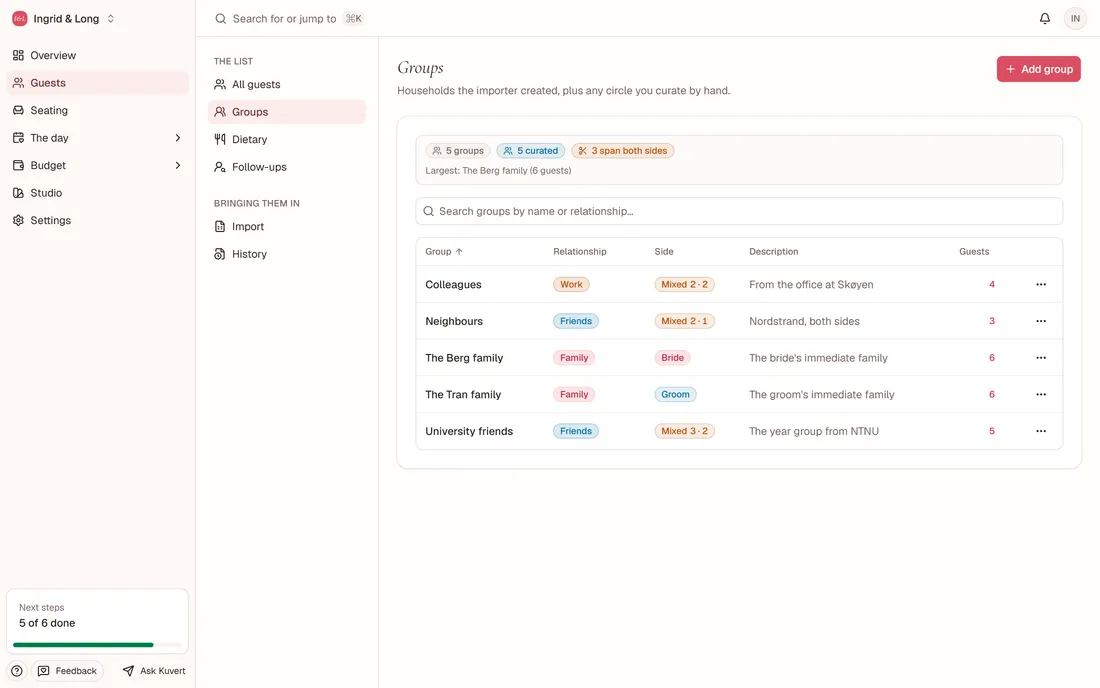
Task: Show All guests list
Action: (x=287, y=85)
